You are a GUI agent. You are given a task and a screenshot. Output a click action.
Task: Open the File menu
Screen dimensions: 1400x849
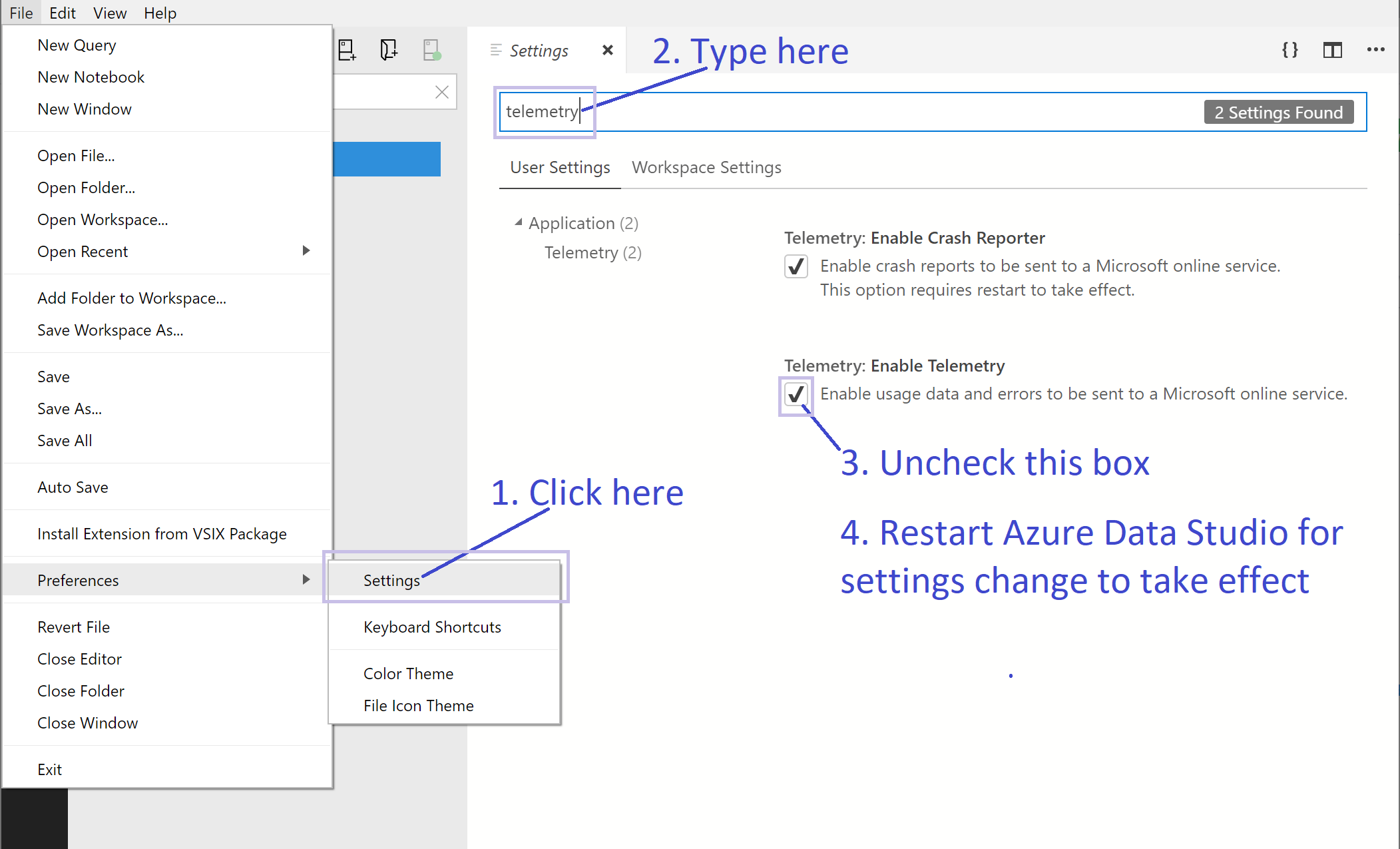coord(21,13)
